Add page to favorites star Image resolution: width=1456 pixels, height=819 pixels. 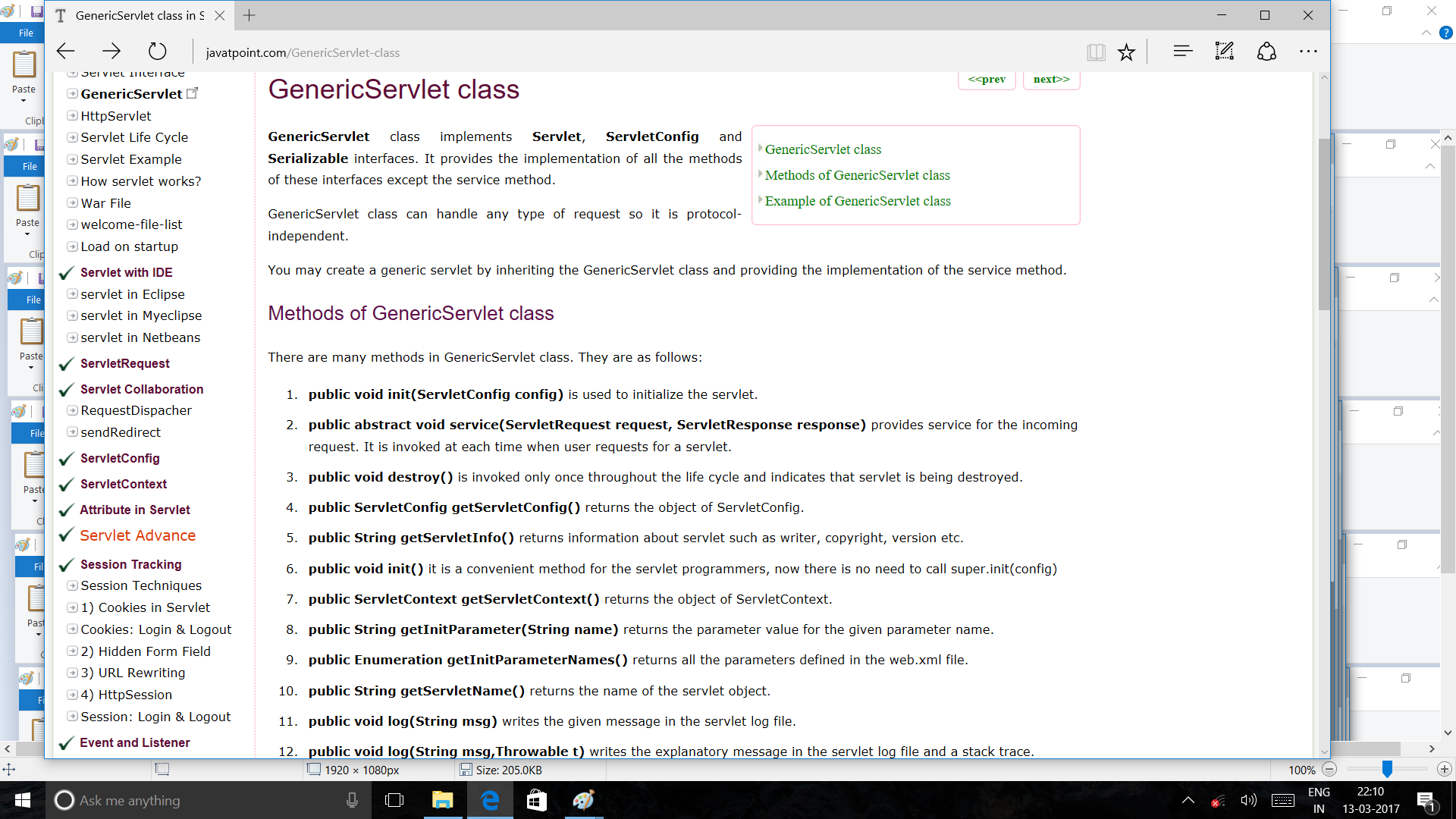click(1126, 52)
